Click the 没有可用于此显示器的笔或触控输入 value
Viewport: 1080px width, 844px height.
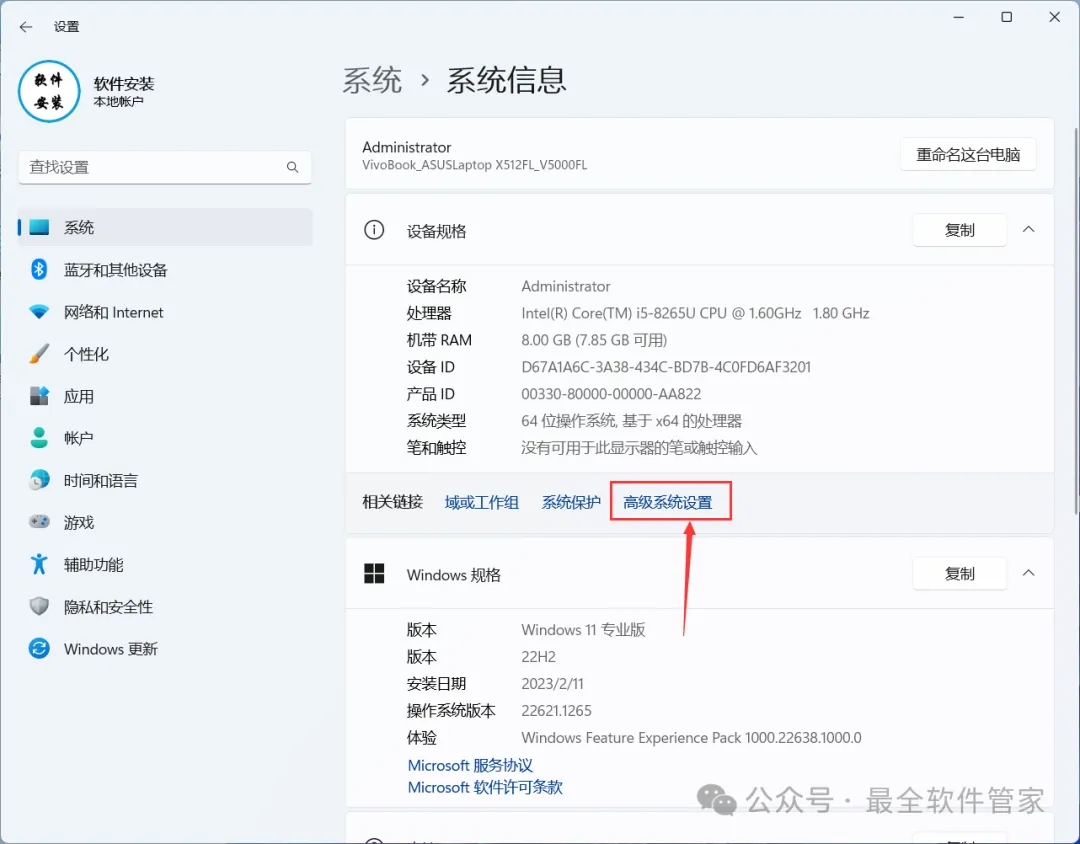(x=639, y=448)
